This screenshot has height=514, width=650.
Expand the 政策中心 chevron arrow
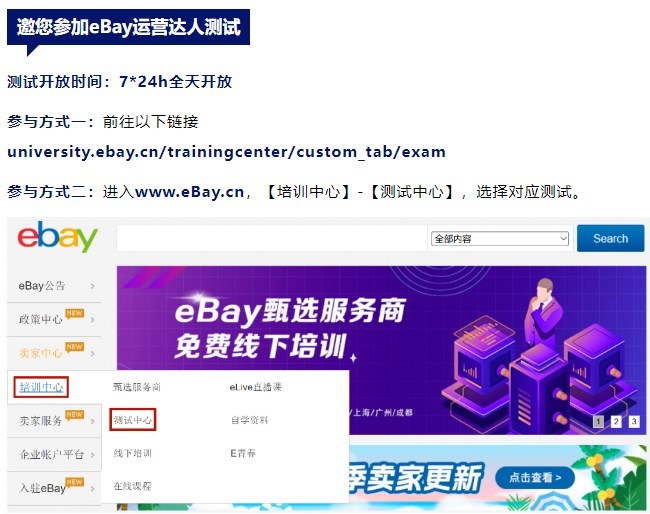click(92, 320)
